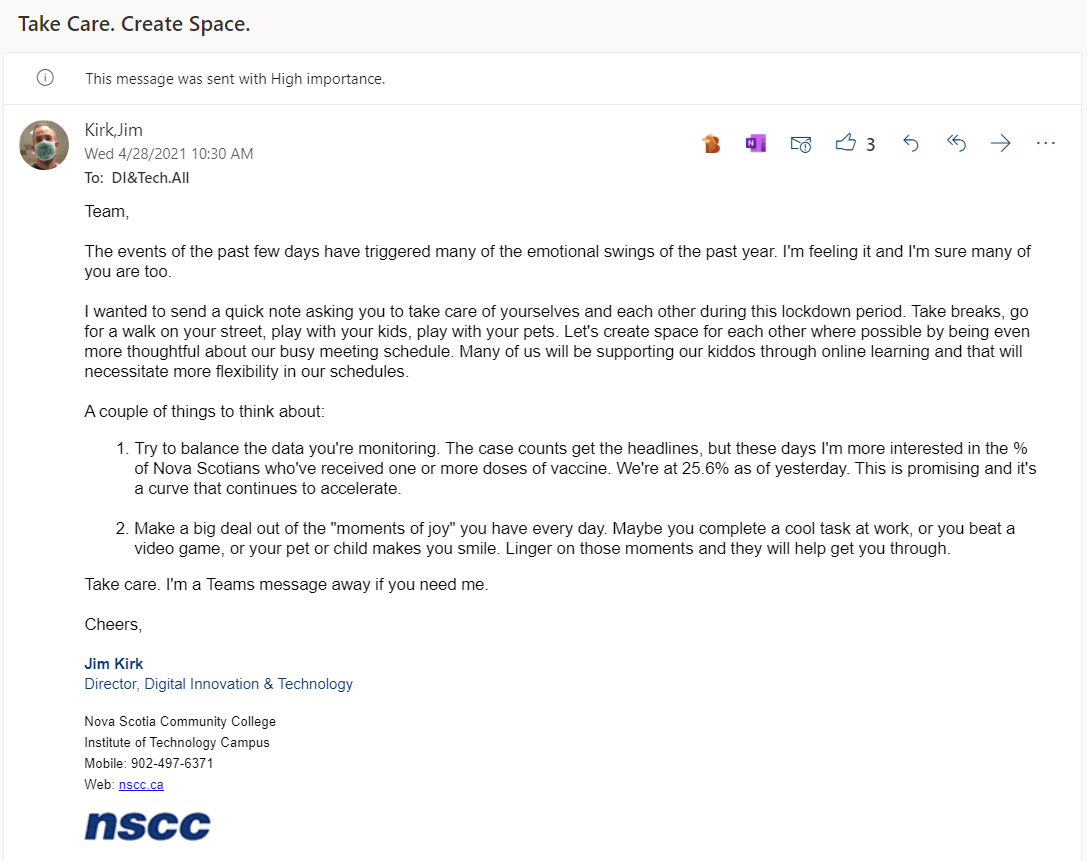1087x861 pixels.
Task: Click the sender name Kirk,Jim
Action: (113, 131)
